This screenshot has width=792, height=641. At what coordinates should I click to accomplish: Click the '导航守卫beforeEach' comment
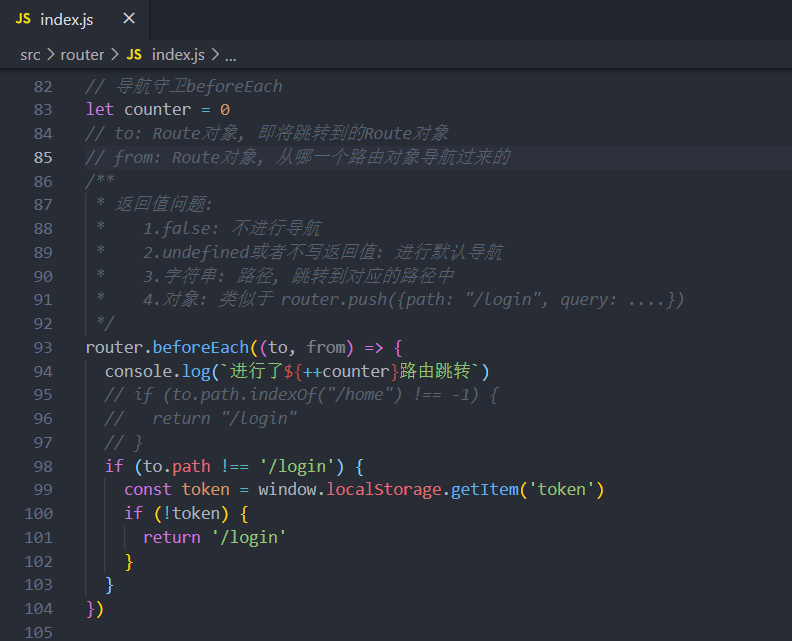[x=184, y=86]
